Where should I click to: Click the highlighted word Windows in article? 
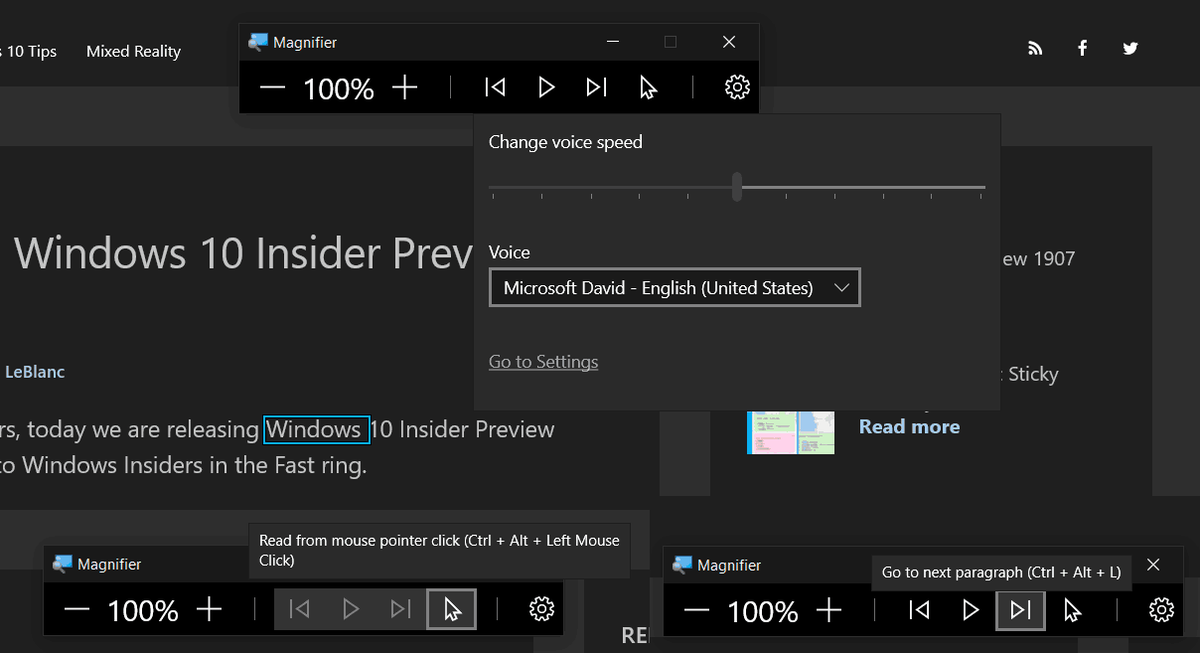pyautogui.click(x=316, y=430)
